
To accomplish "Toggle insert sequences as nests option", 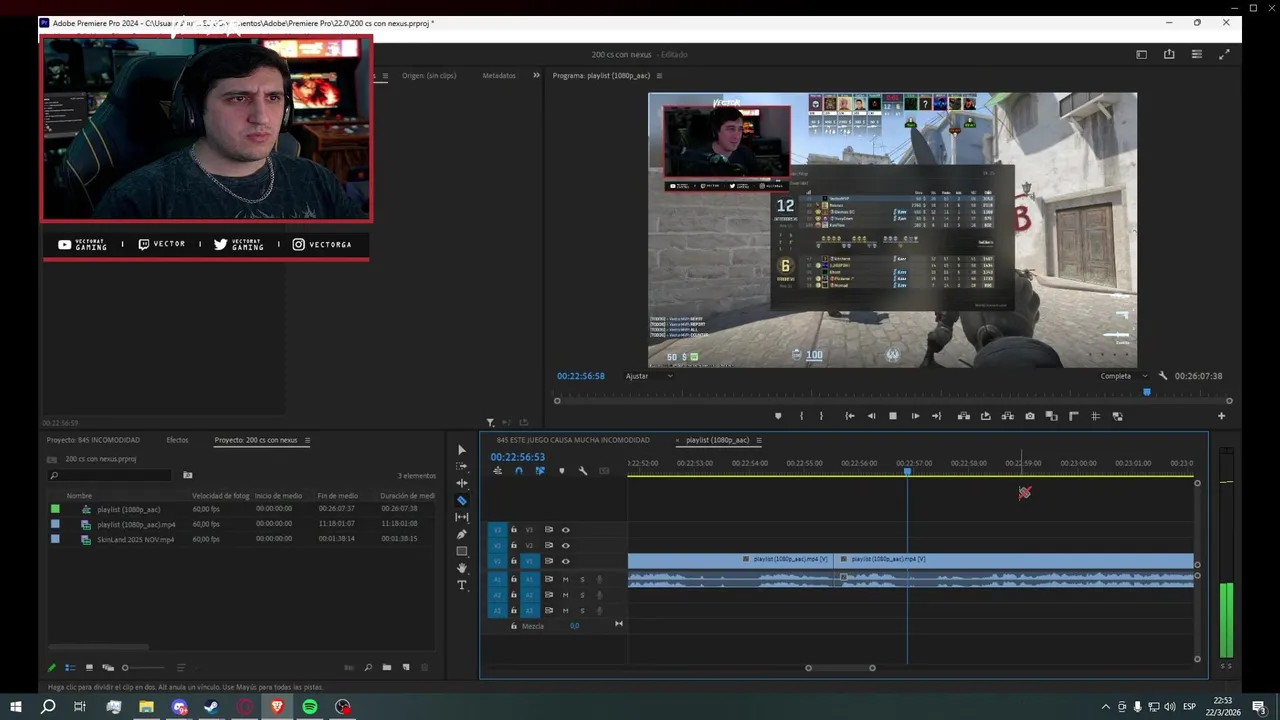I will (497, 471).
